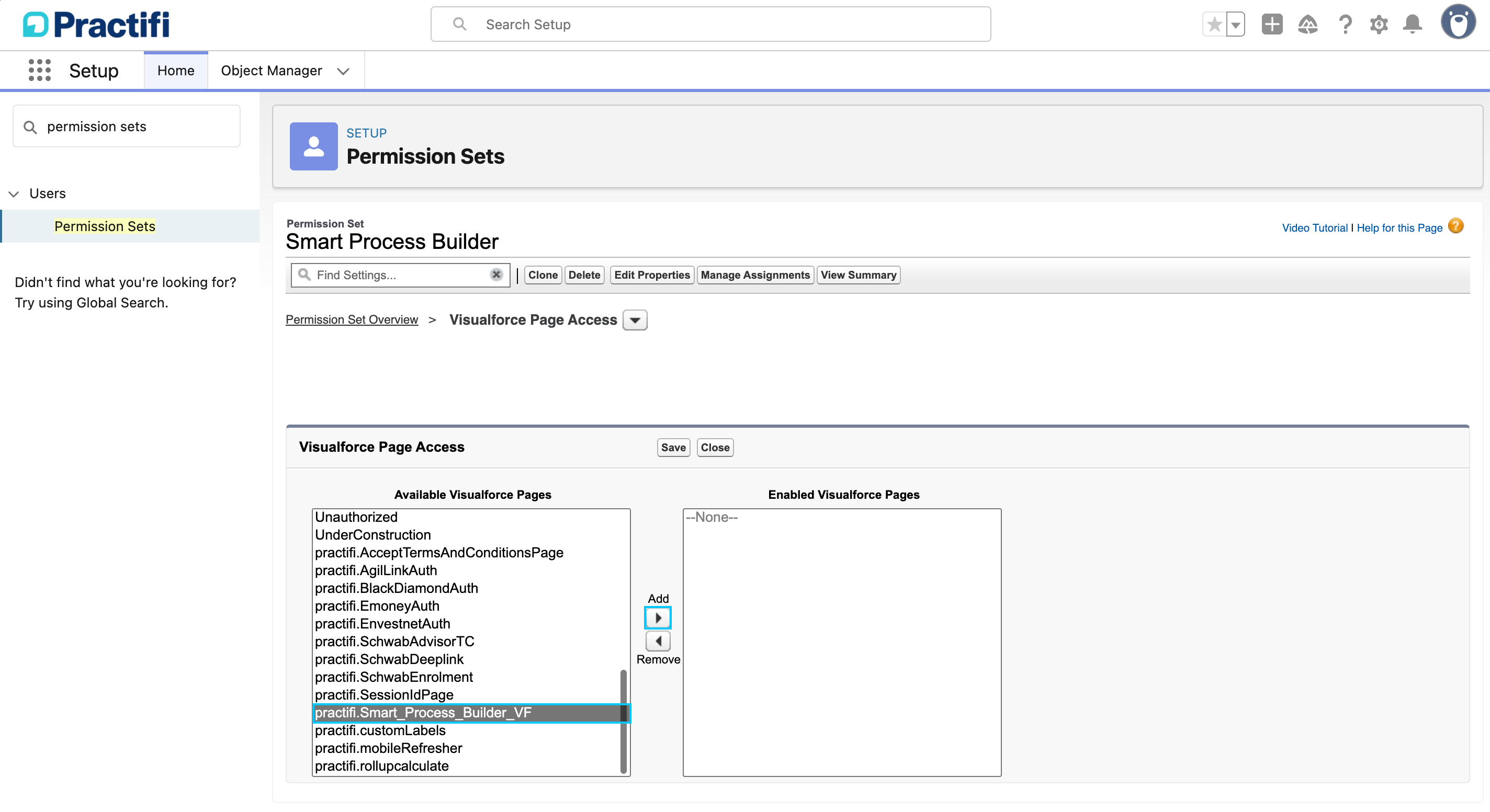This screenshot has height=812, width=1490.
Task: Click the available pages list scrollbar
Action: tap(624, 721)
